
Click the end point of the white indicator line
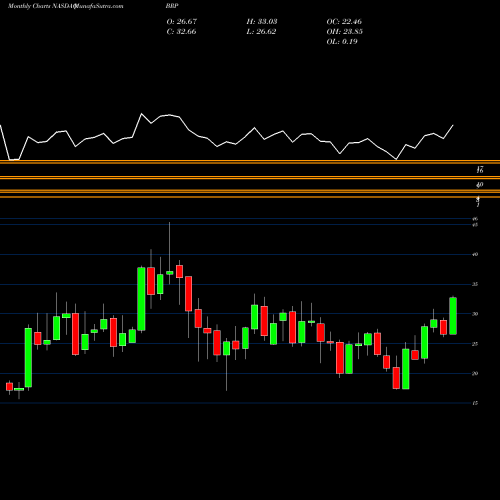(453, 125)
